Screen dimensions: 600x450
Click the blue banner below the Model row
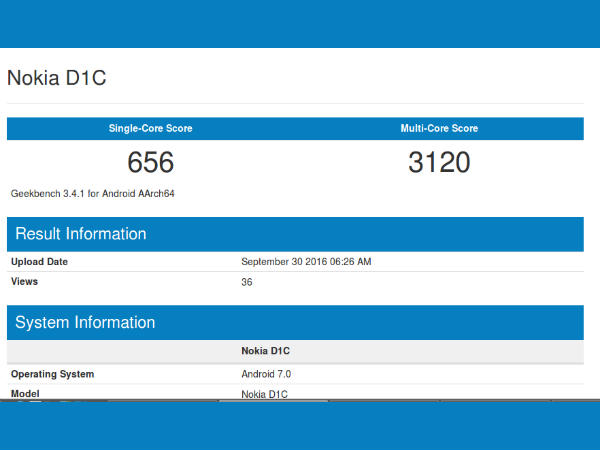tap(300, 425)
